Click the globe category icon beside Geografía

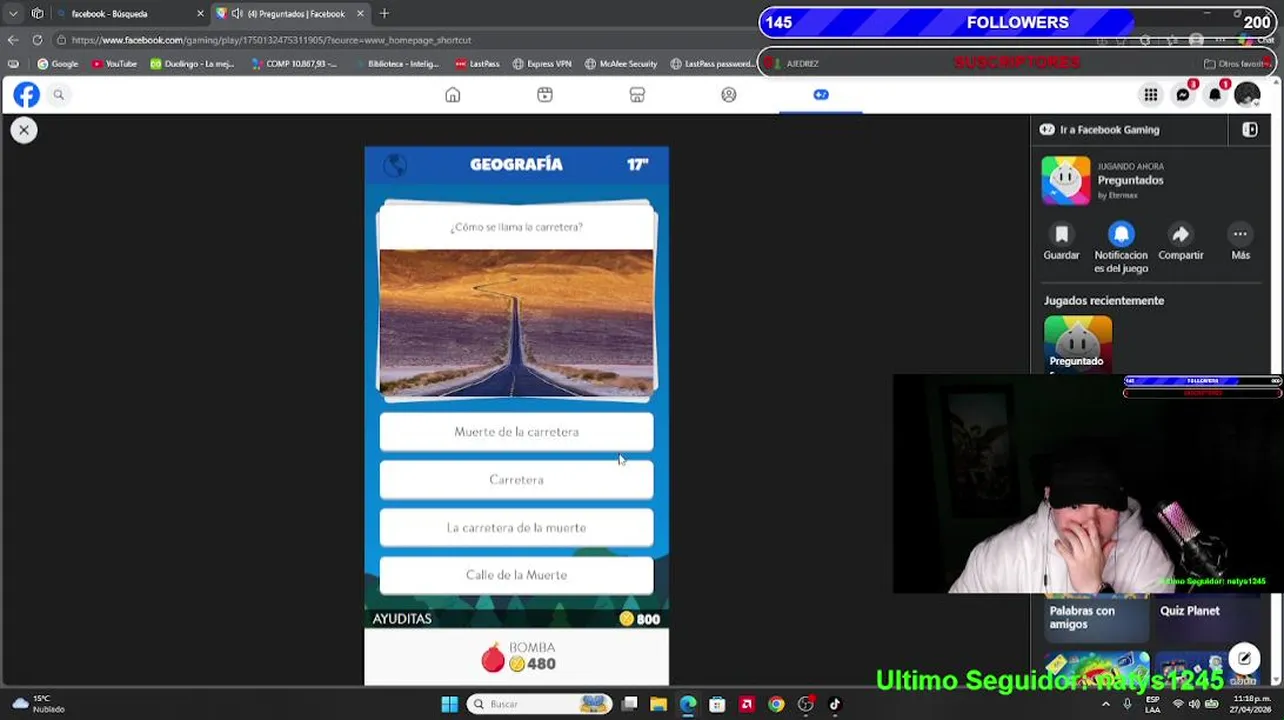395,165
